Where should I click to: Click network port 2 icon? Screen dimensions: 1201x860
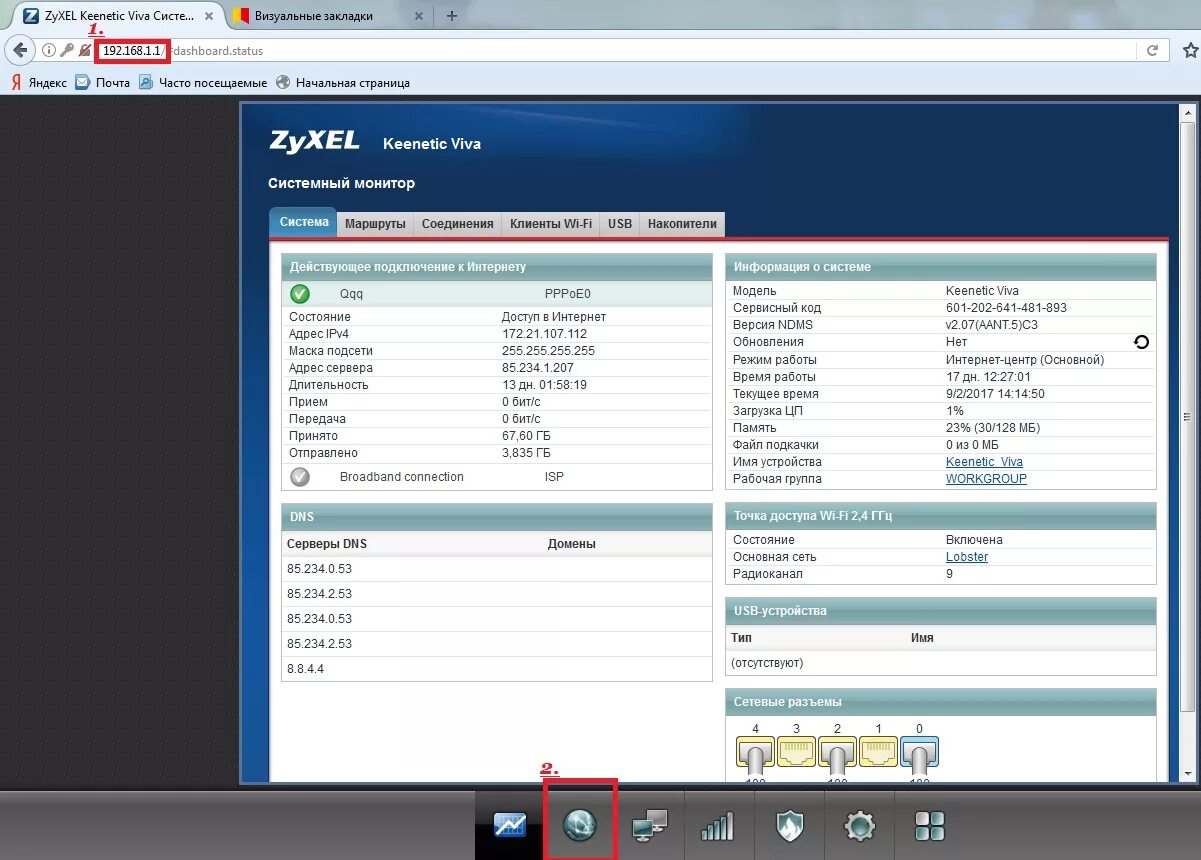pyautogui.click(x=838, y=753)
